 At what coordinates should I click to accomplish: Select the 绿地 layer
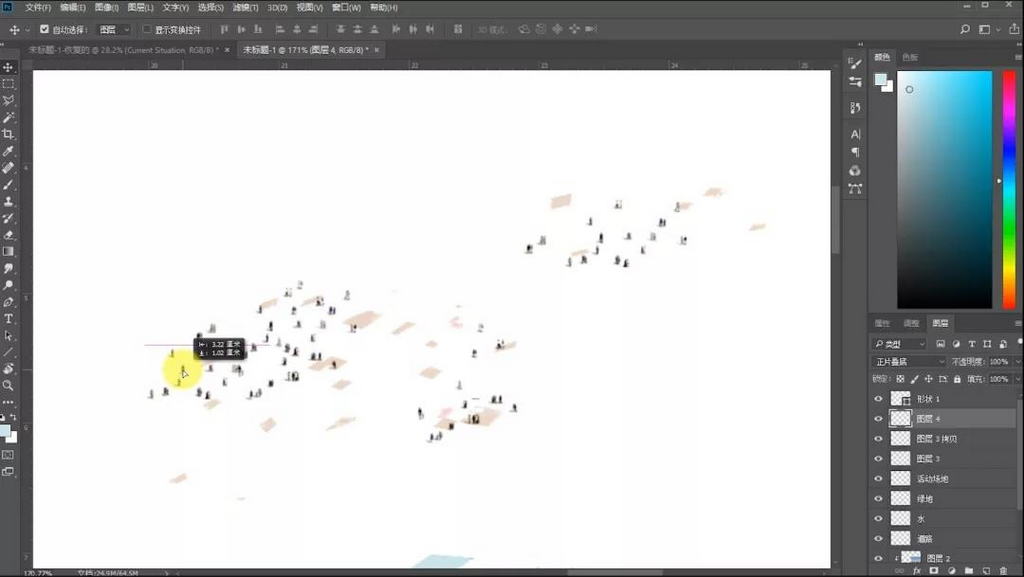926,498
